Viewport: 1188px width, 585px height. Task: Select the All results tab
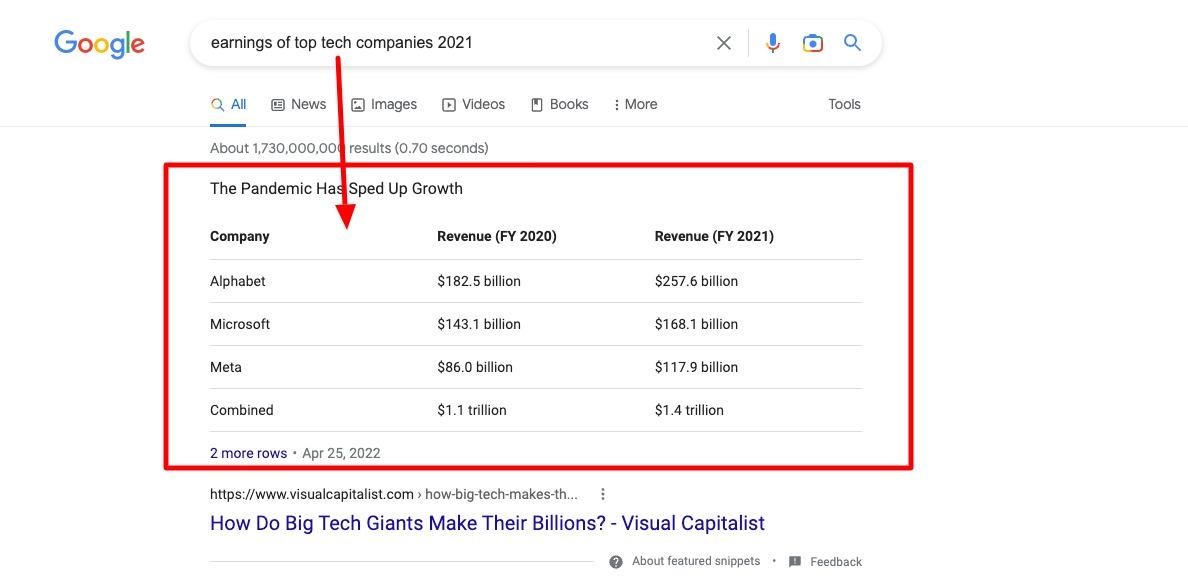228,105
